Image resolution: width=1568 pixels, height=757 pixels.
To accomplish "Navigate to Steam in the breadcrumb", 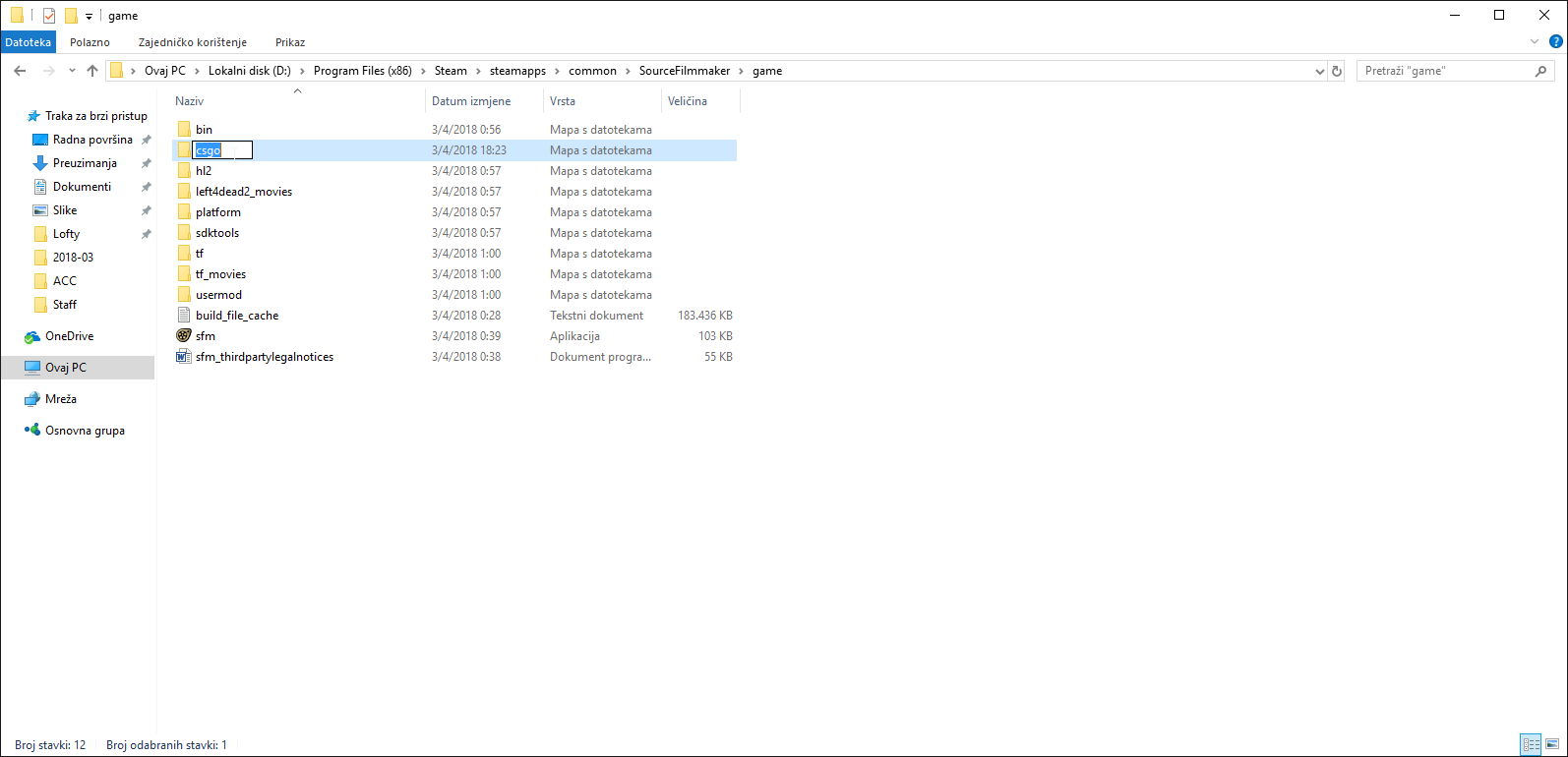I will (x=451, y=71).
